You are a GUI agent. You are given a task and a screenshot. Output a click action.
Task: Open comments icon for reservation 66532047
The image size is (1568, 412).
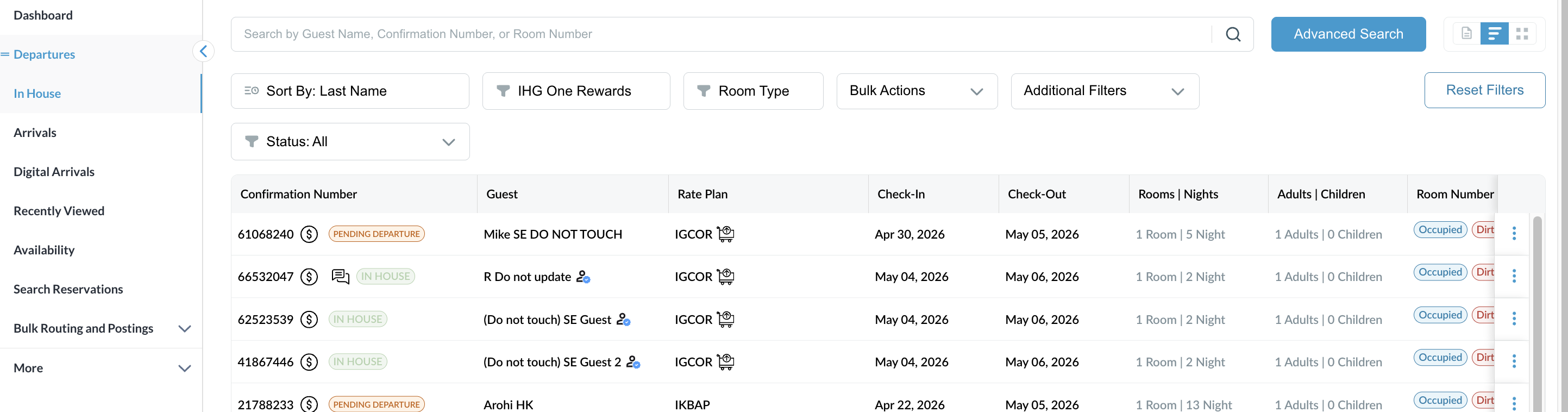(x=340, y=276)
